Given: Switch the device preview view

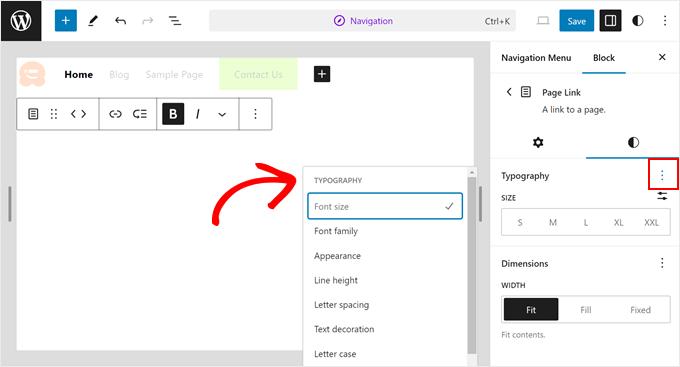Looking at the screenshot, I should (x=543, y=21).
